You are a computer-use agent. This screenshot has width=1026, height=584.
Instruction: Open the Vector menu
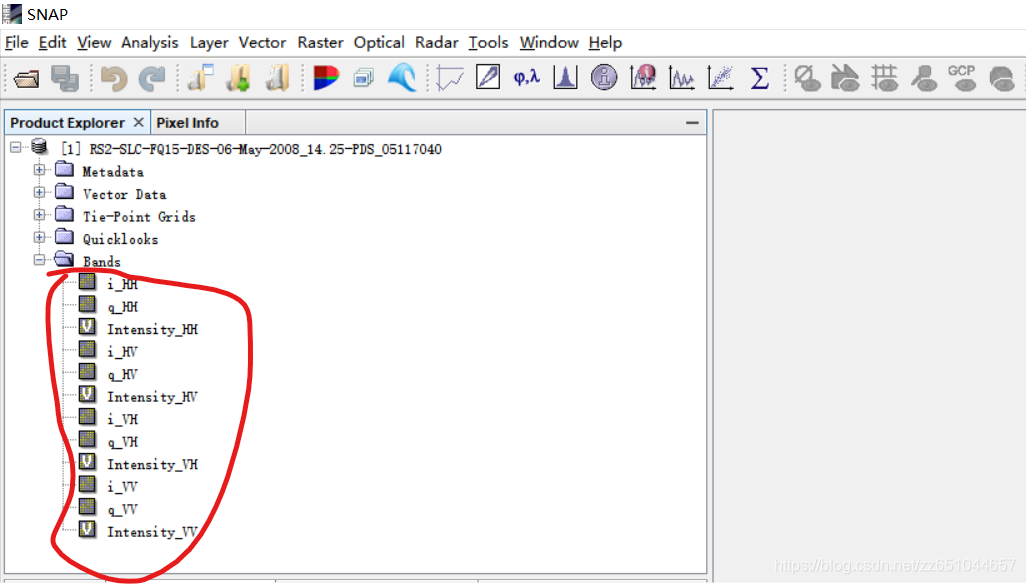(x=262, y=43)
